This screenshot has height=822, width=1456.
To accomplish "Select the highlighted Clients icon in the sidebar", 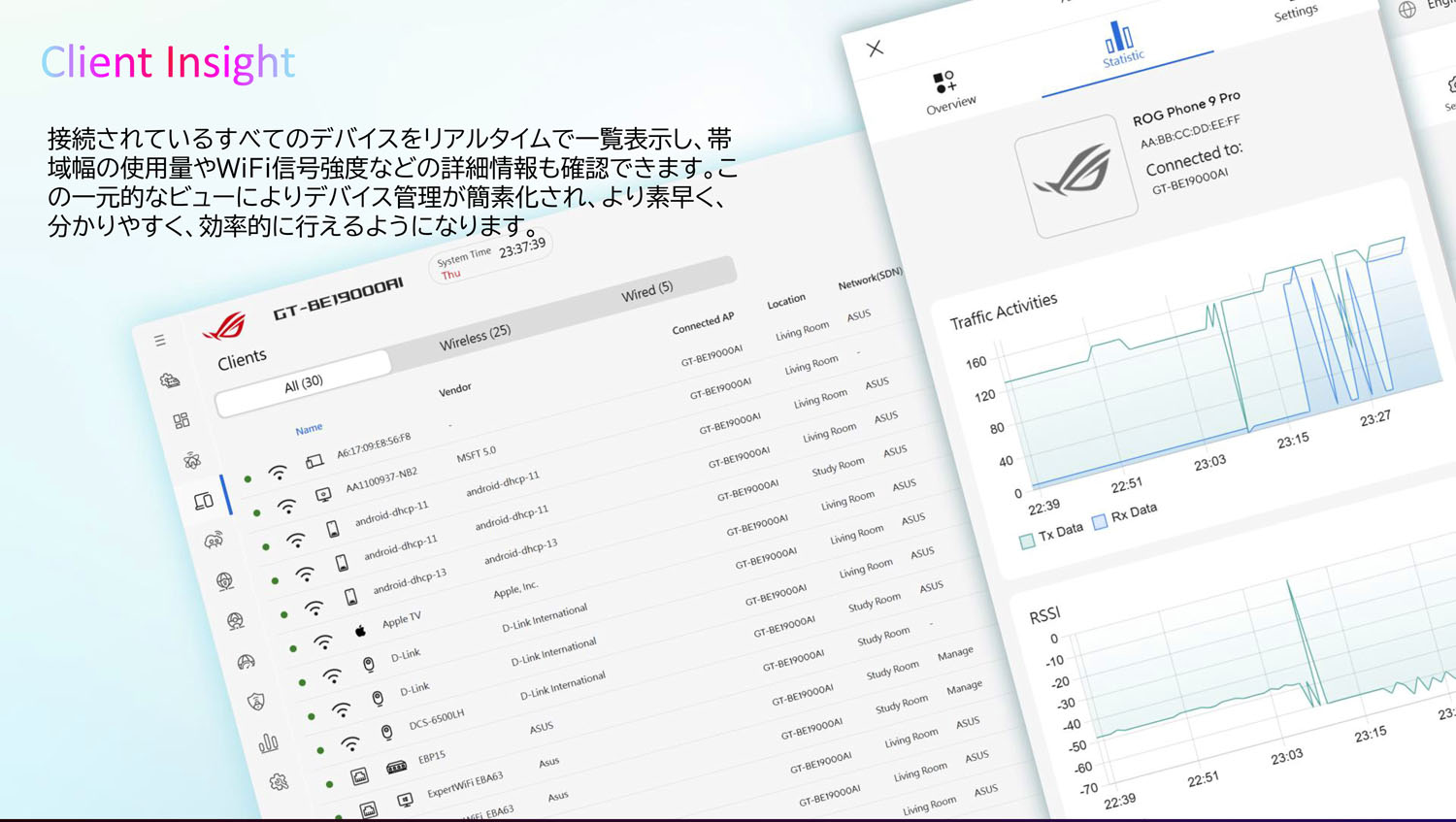I will 203,501.
